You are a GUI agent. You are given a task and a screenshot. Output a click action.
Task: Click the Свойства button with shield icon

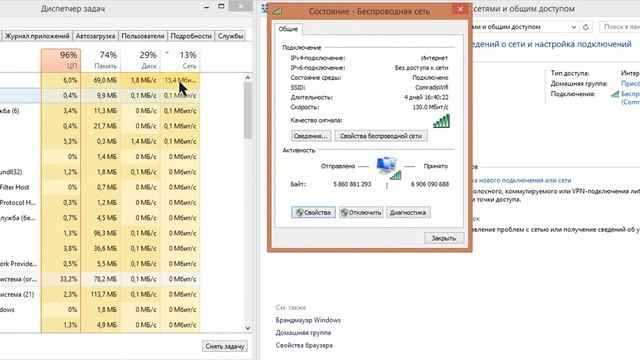click(313, 212)
